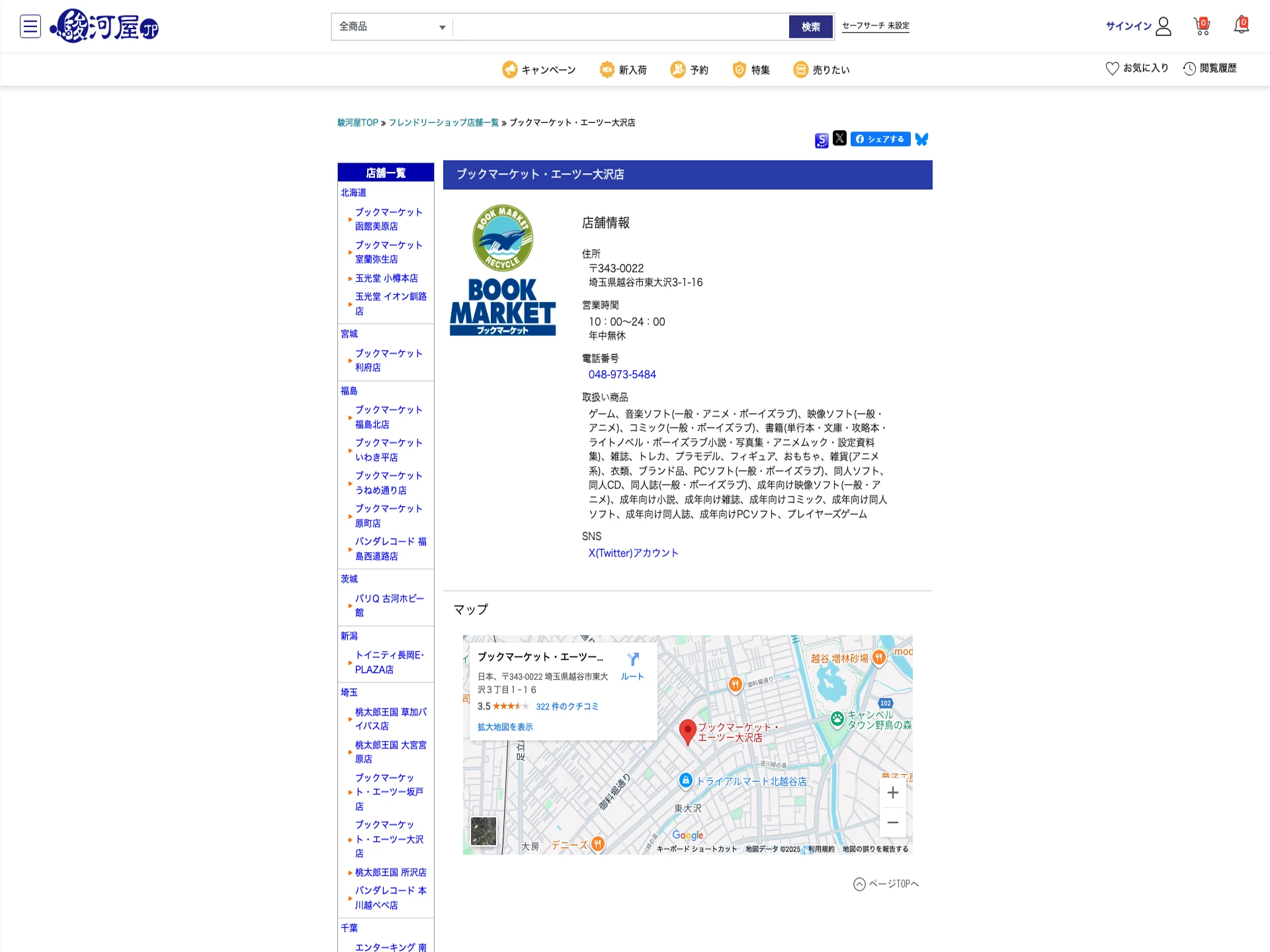Open the 新入荷 menu item
This screenshot has height=952, width=1270.
click(x=623, y=69)
